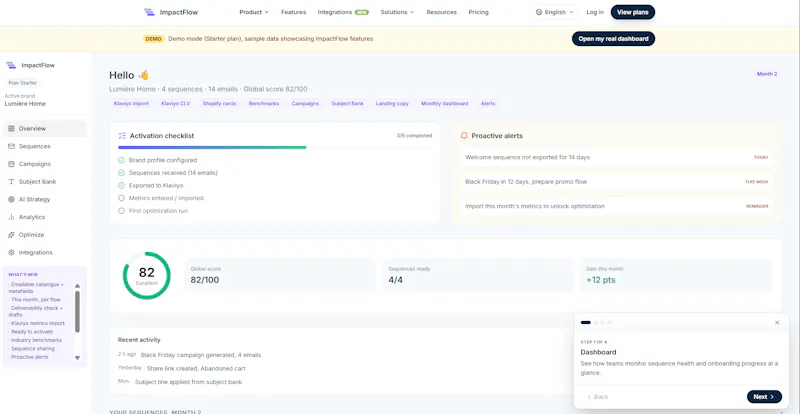The image size is (800, 414).
Task: Click the Proactive alerts bell icon
Action: pyautogui.click(x=464, y=136)
